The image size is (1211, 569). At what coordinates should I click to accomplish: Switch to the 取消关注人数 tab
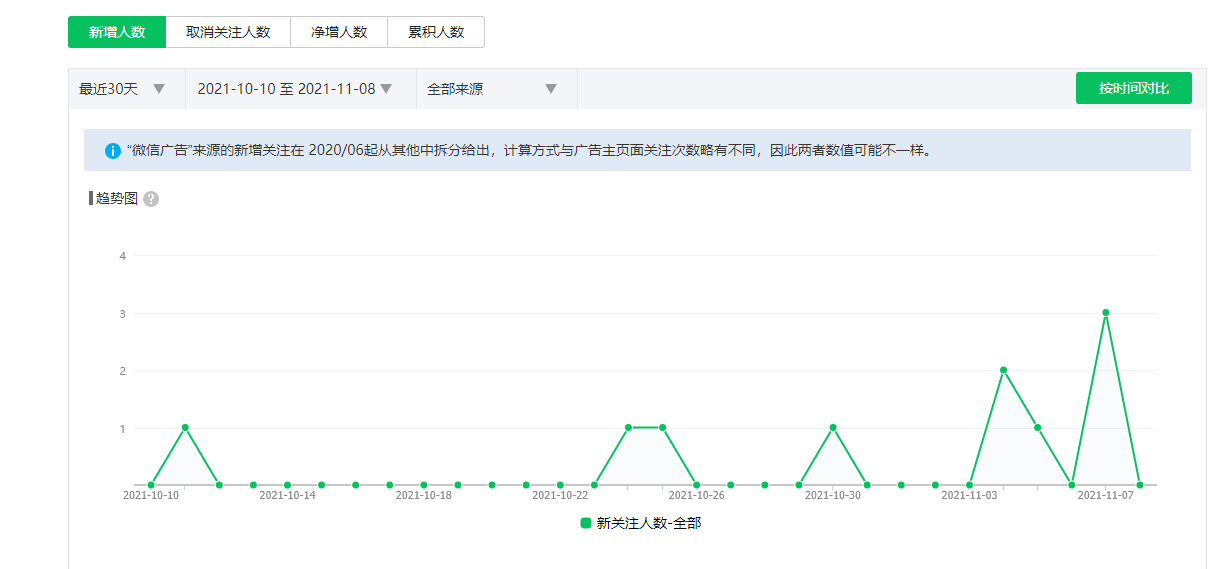pyautogui.click(x=228, y=32)
